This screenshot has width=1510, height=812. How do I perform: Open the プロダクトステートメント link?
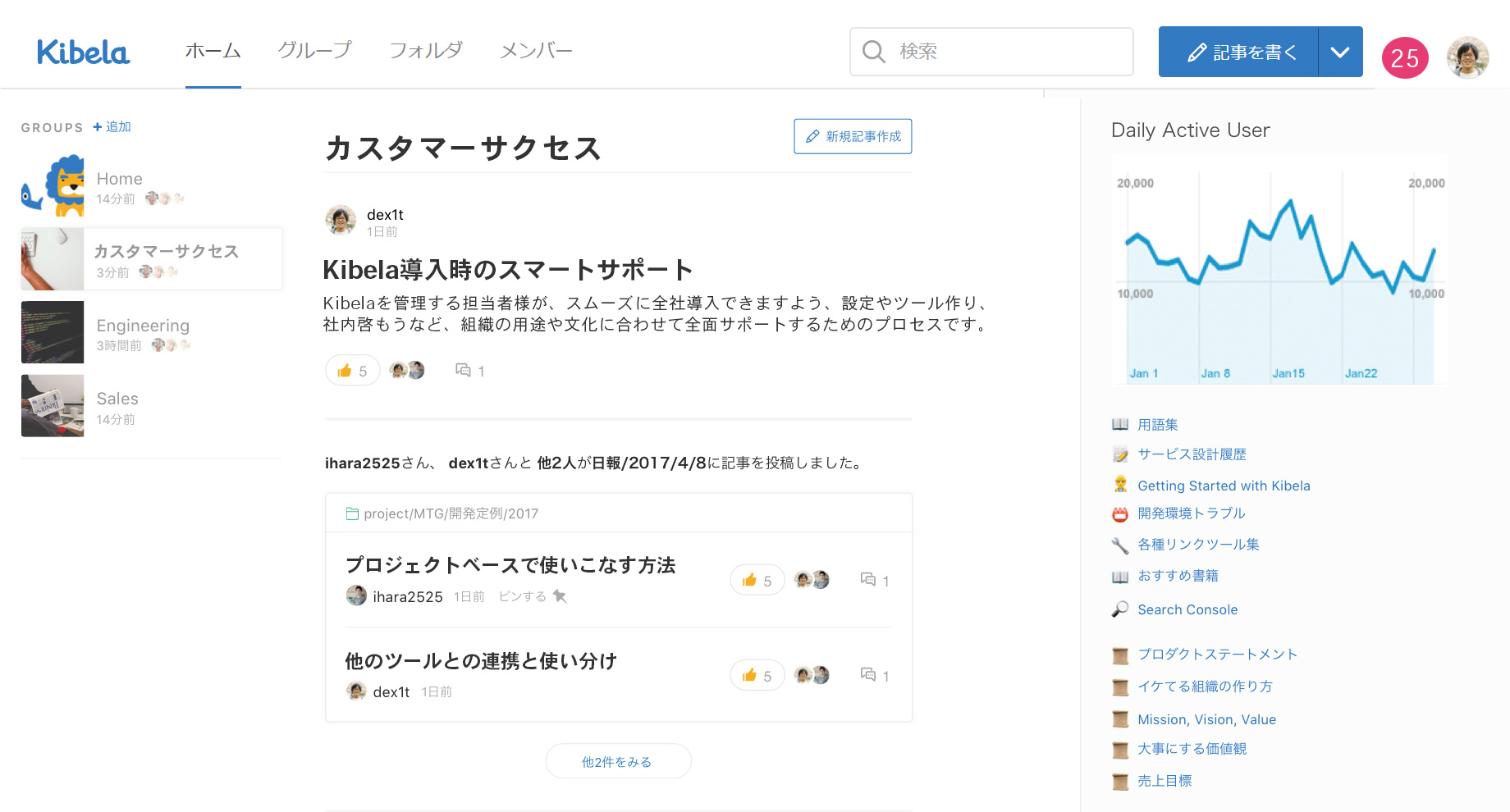coord(1218,655)
